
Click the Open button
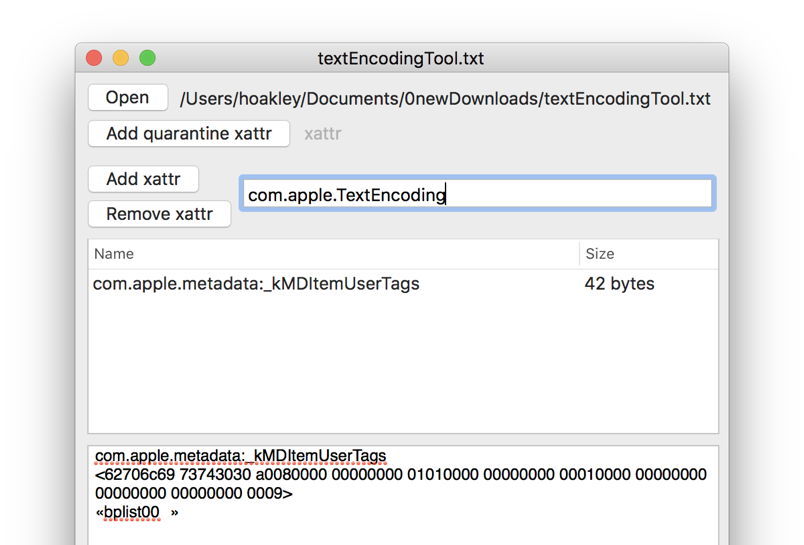(127, 98)
